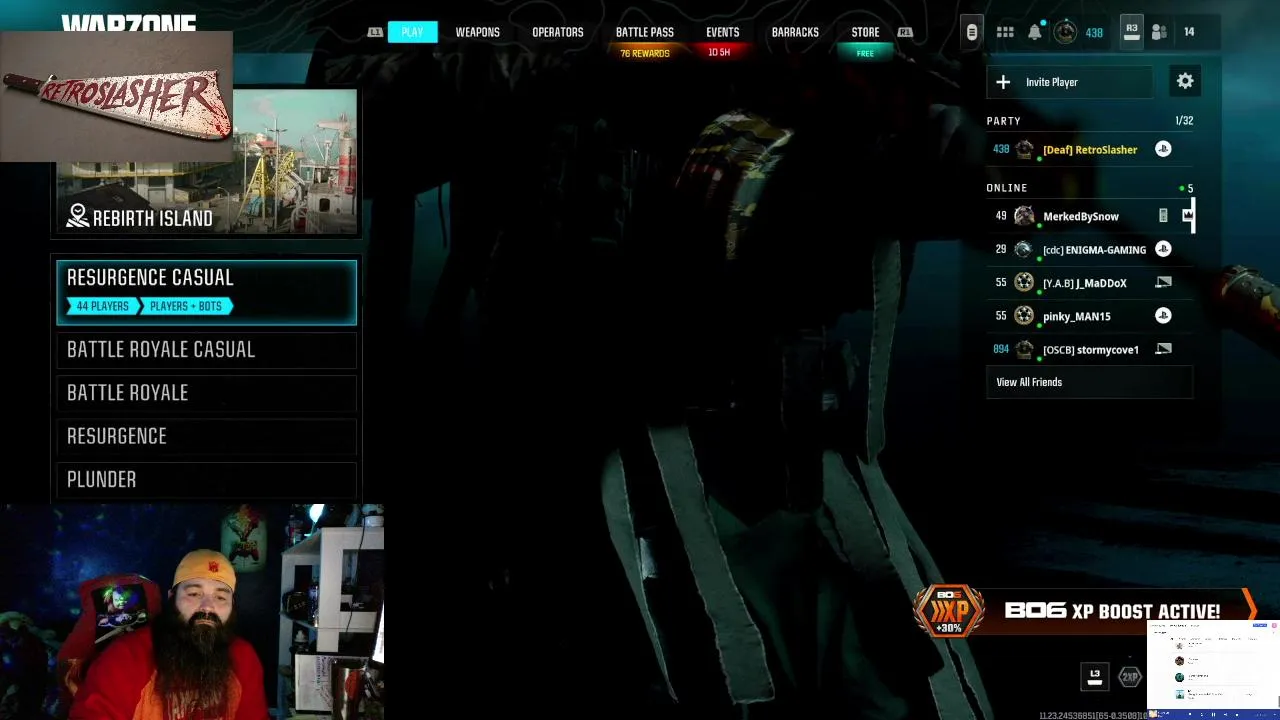Click the 76 Rewards label
Viewport: 1280px width, 720px height.
tap(644, 53)
